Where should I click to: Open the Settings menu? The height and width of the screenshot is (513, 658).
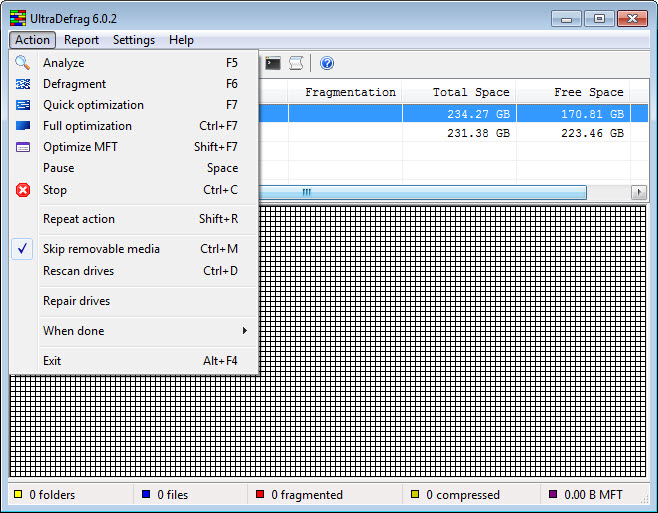tap(133, 40)
